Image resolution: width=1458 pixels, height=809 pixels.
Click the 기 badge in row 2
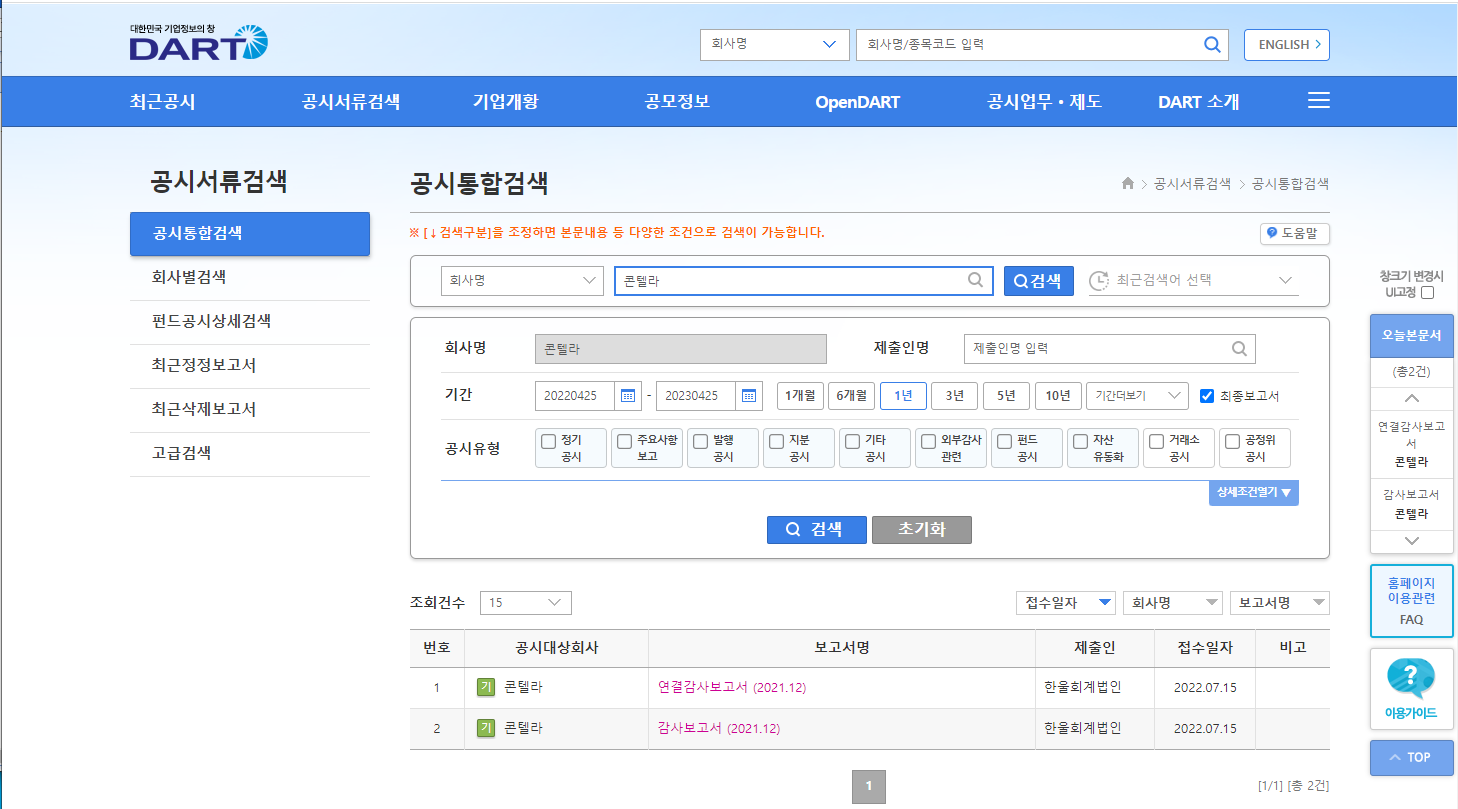[x=486, y=728]
